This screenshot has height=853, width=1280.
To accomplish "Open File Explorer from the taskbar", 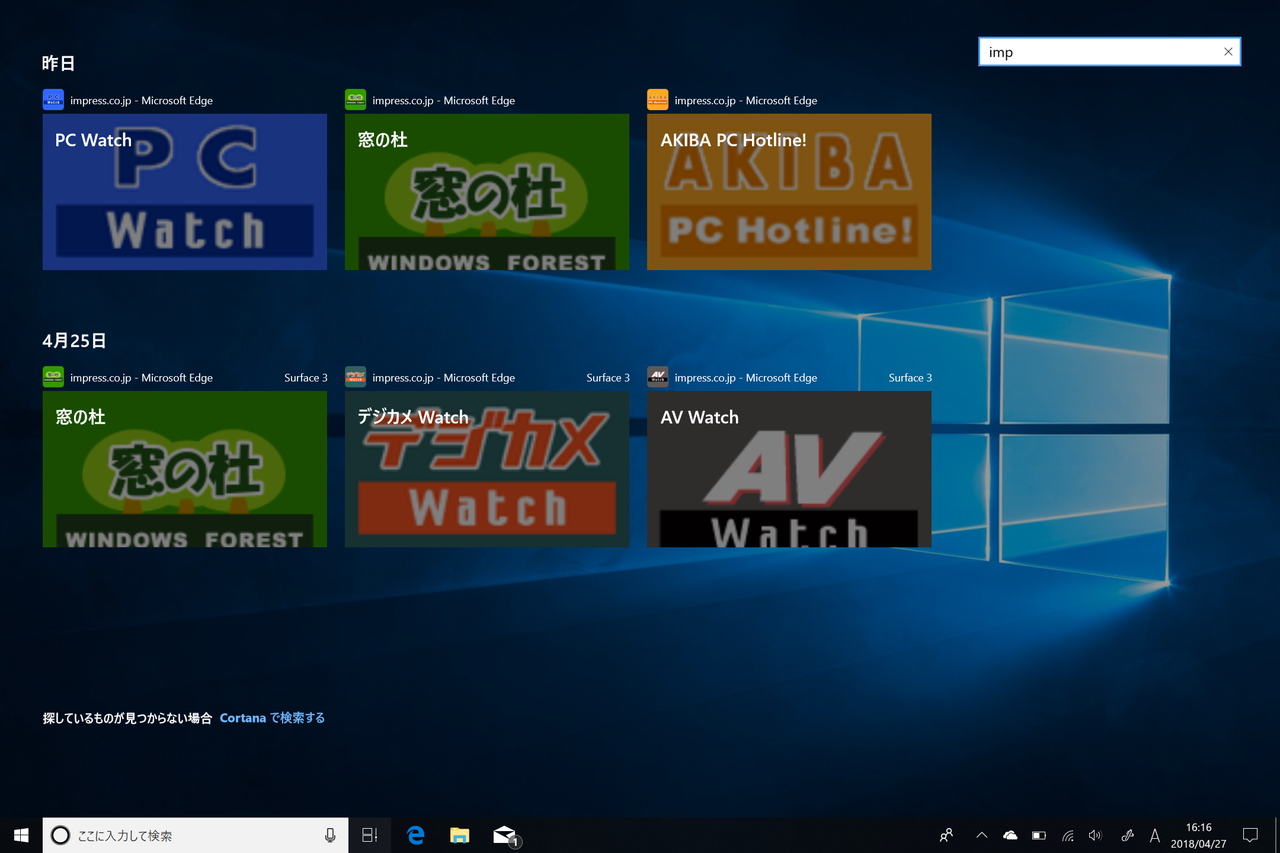I will 460,835.
